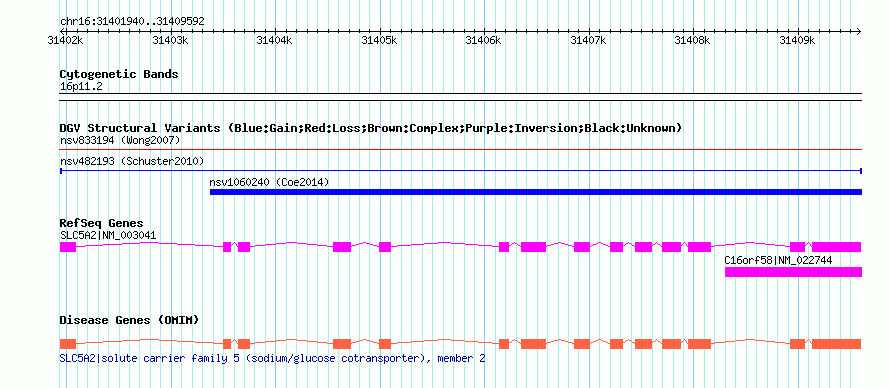Click the 31409k ruler label

[798, 41]
